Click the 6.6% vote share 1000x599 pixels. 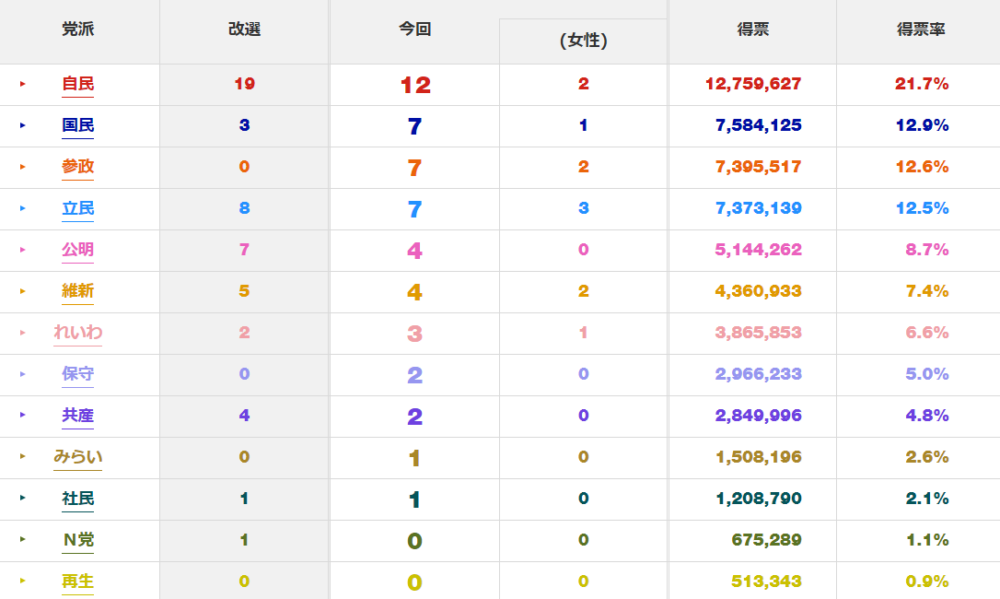[x=927, y=332]
